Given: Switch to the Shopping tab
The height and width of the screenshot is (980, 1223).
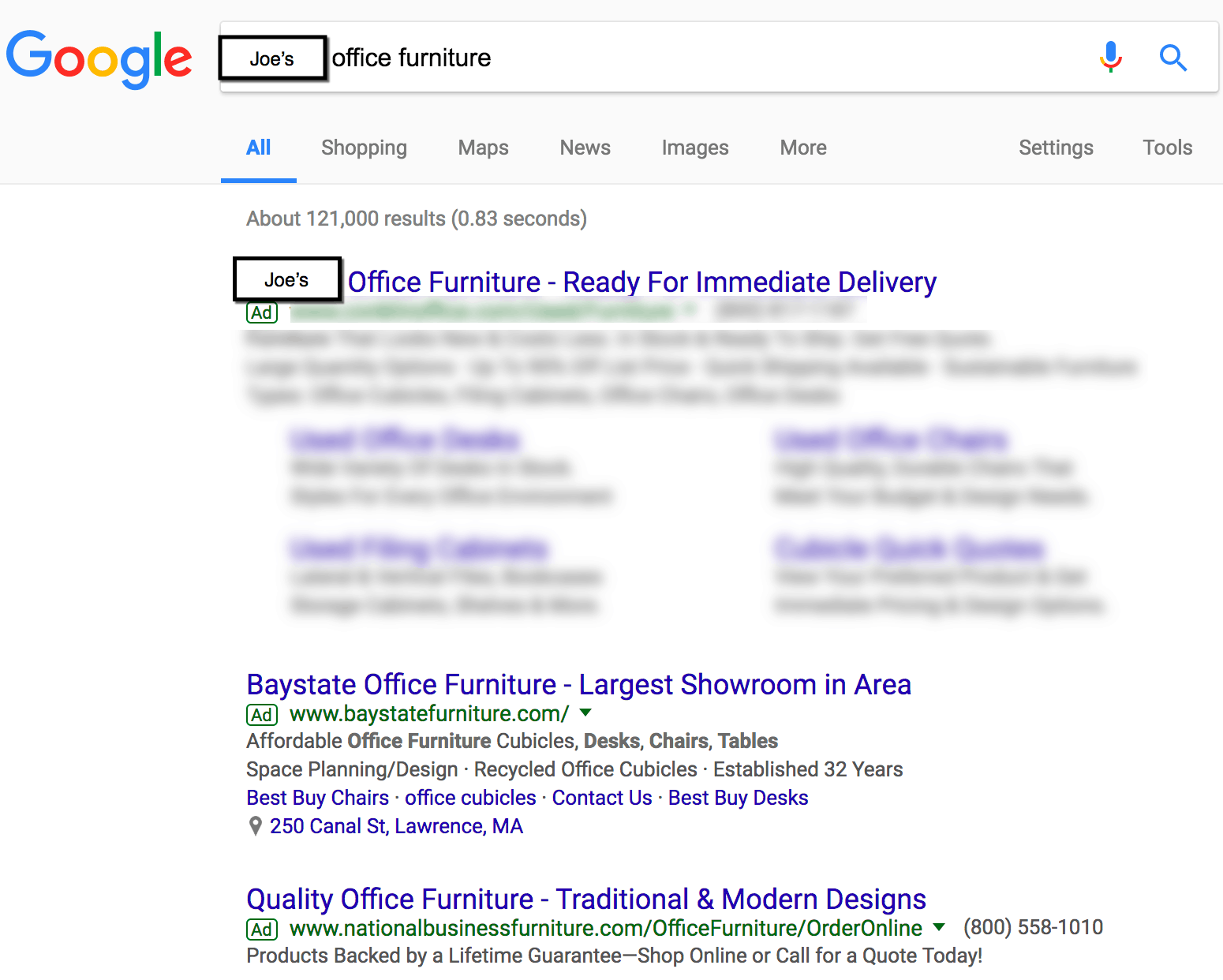Looking at the screenshot, I should click(x=364, y=148).
